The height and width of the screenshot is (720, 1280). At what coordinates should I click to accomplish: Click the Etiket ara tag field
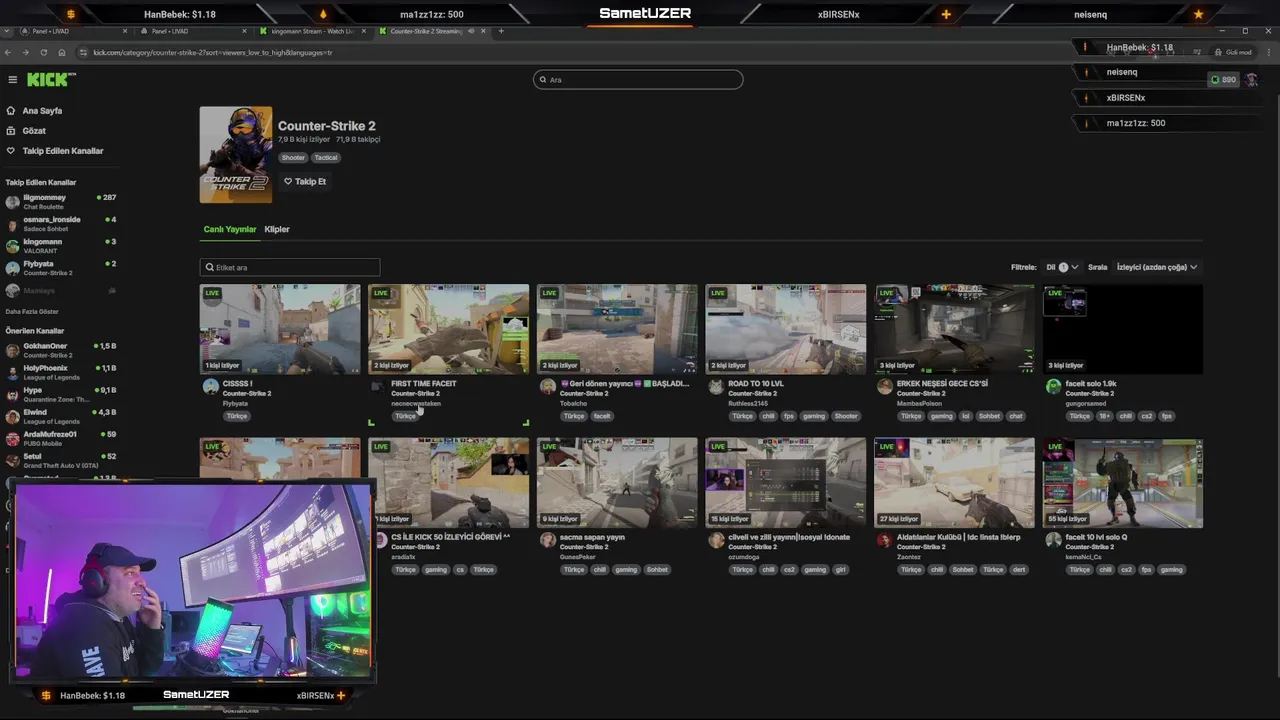pyautogui.click(x=290, y=267)
